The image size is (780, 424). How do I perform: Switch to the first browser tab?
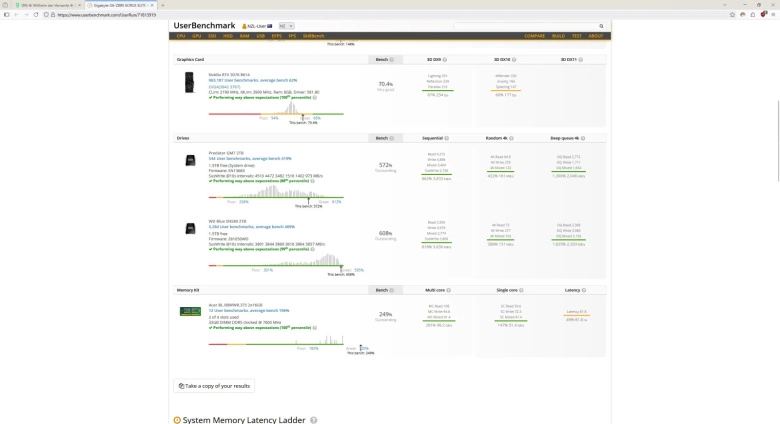coord(47,5)
